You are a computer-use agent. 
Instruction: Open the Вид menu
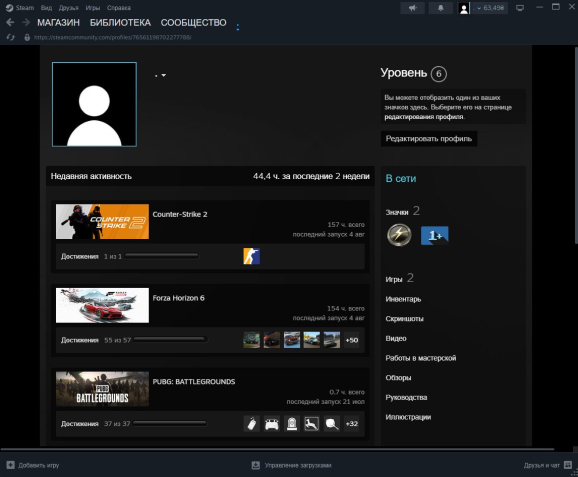click(46, 8)
